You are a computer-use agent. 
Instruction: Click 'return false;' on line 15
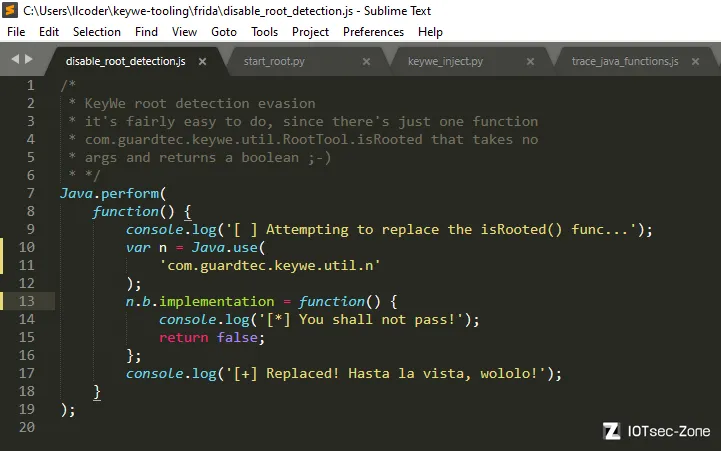pos(212,337)
